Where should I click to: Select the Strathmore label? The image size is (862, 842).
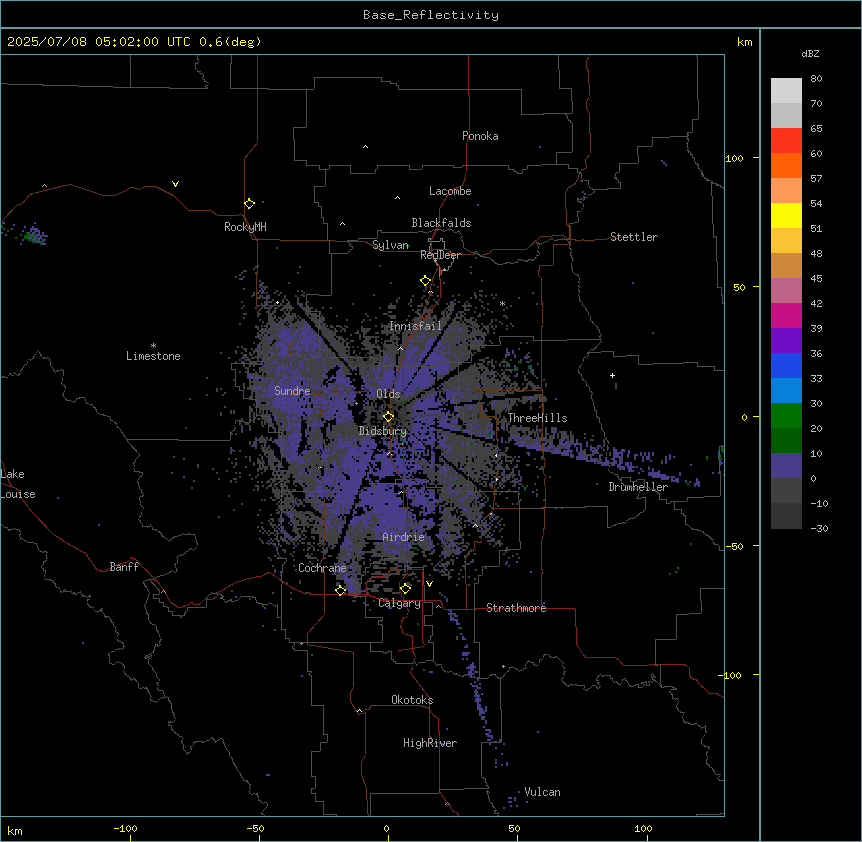[x=516, y=608]
